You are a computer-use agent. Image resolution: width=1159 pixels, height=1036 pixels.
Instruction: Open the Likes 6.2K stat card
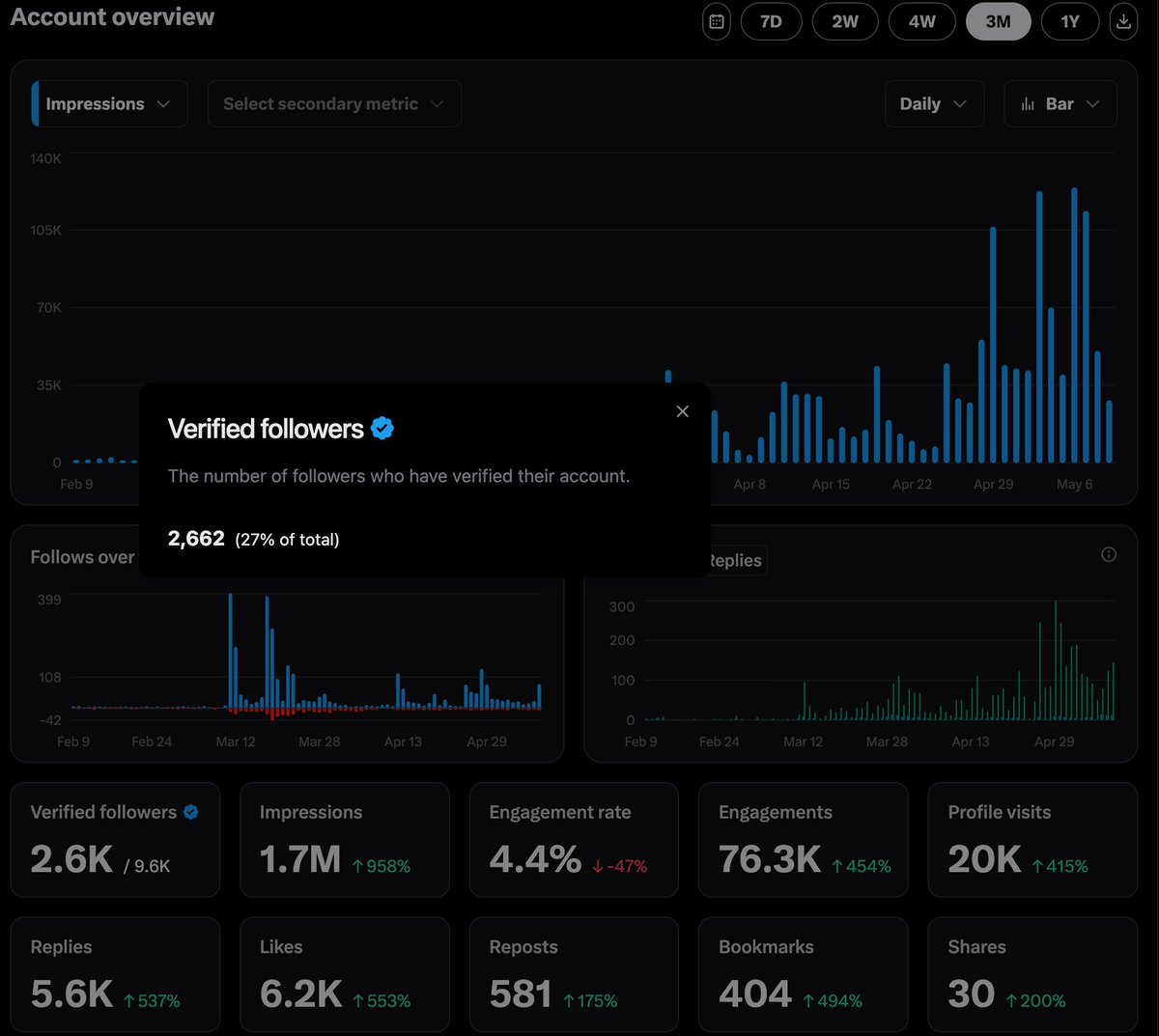[345, 974]
